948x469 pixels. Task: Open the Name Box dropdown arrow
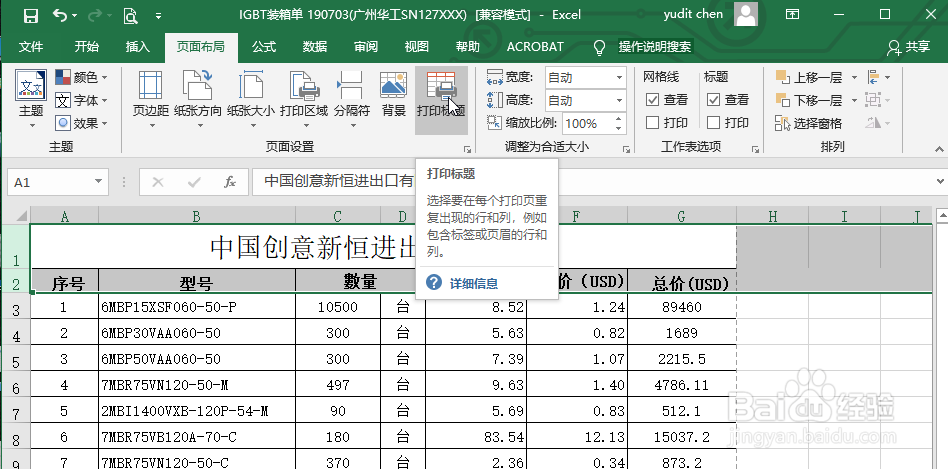(99, 182)
